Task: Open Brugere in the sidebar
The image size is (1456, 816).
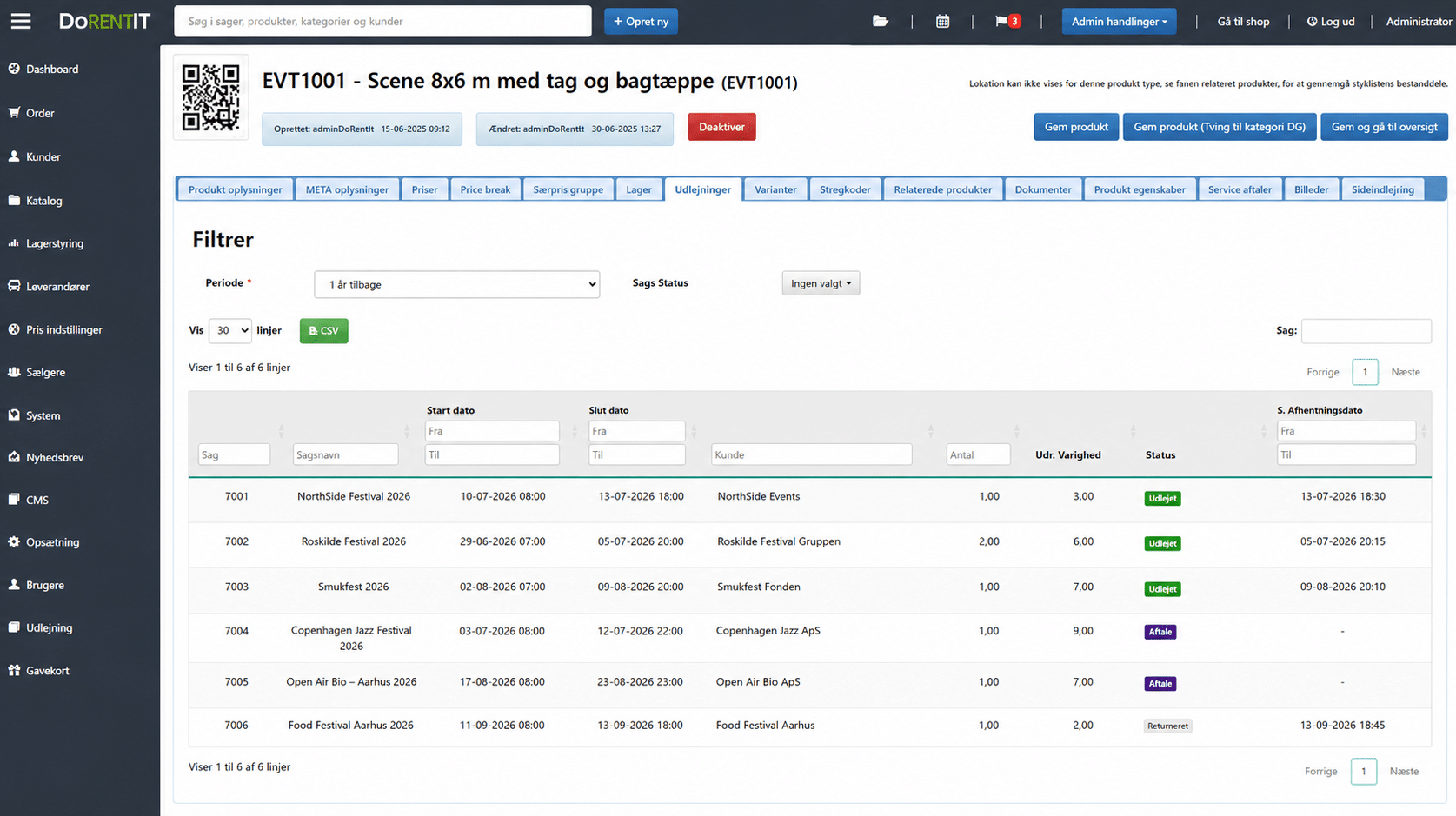Action: point(44,585)
